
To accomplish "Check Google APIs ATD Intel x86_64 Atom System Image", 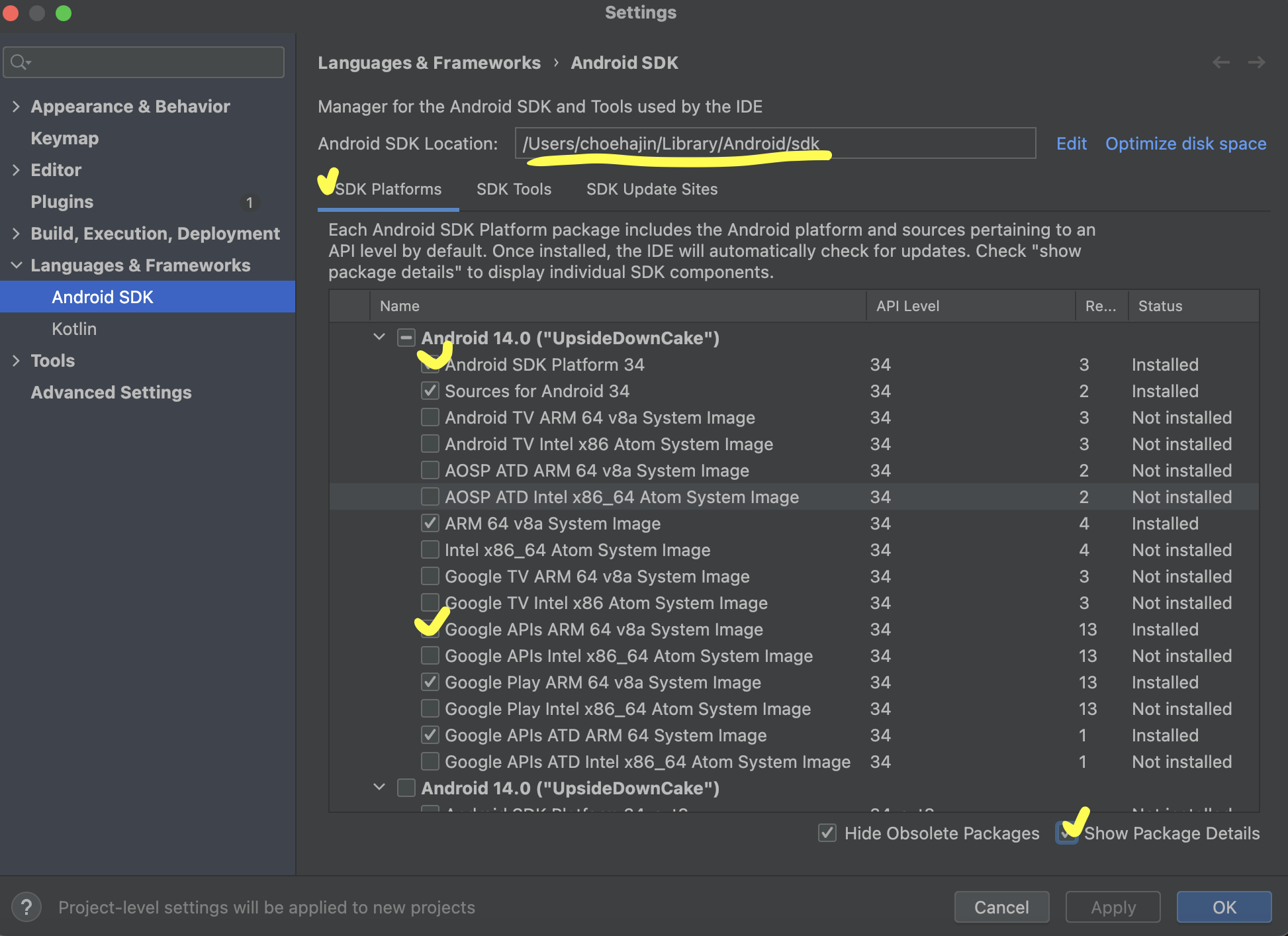I will pyautogui.click(x=430, y=762).
